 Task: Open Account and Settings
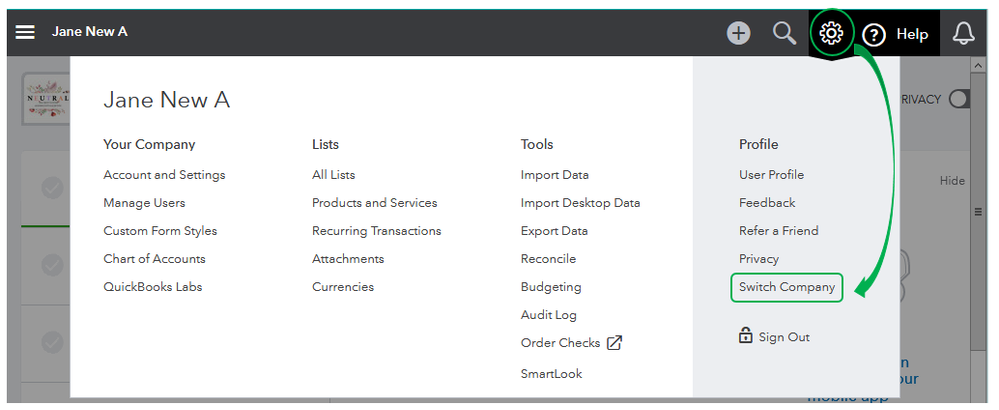(164, 175)
